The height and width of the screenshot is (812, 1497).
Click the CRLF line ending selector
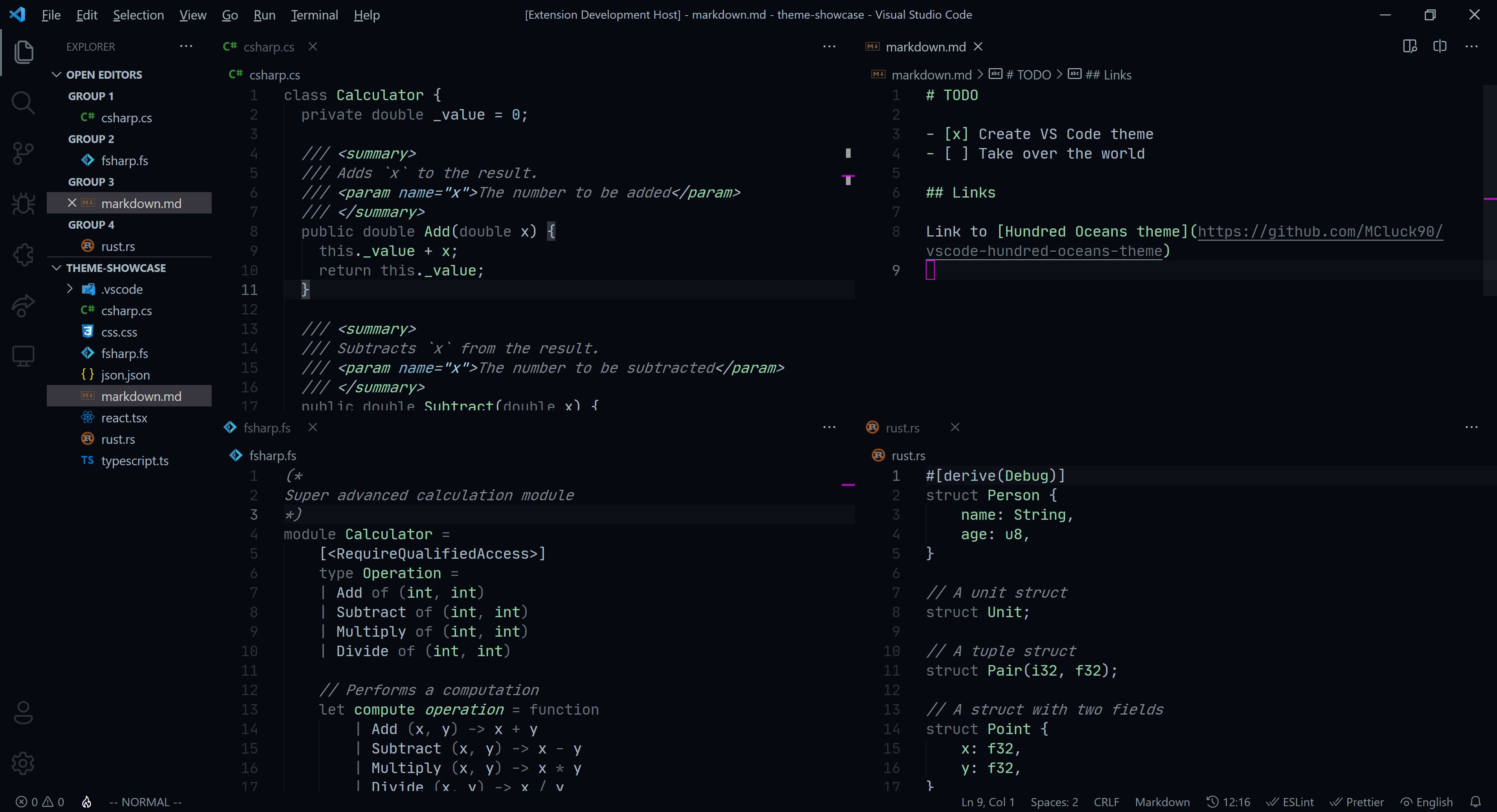[x=1106, y=802]
